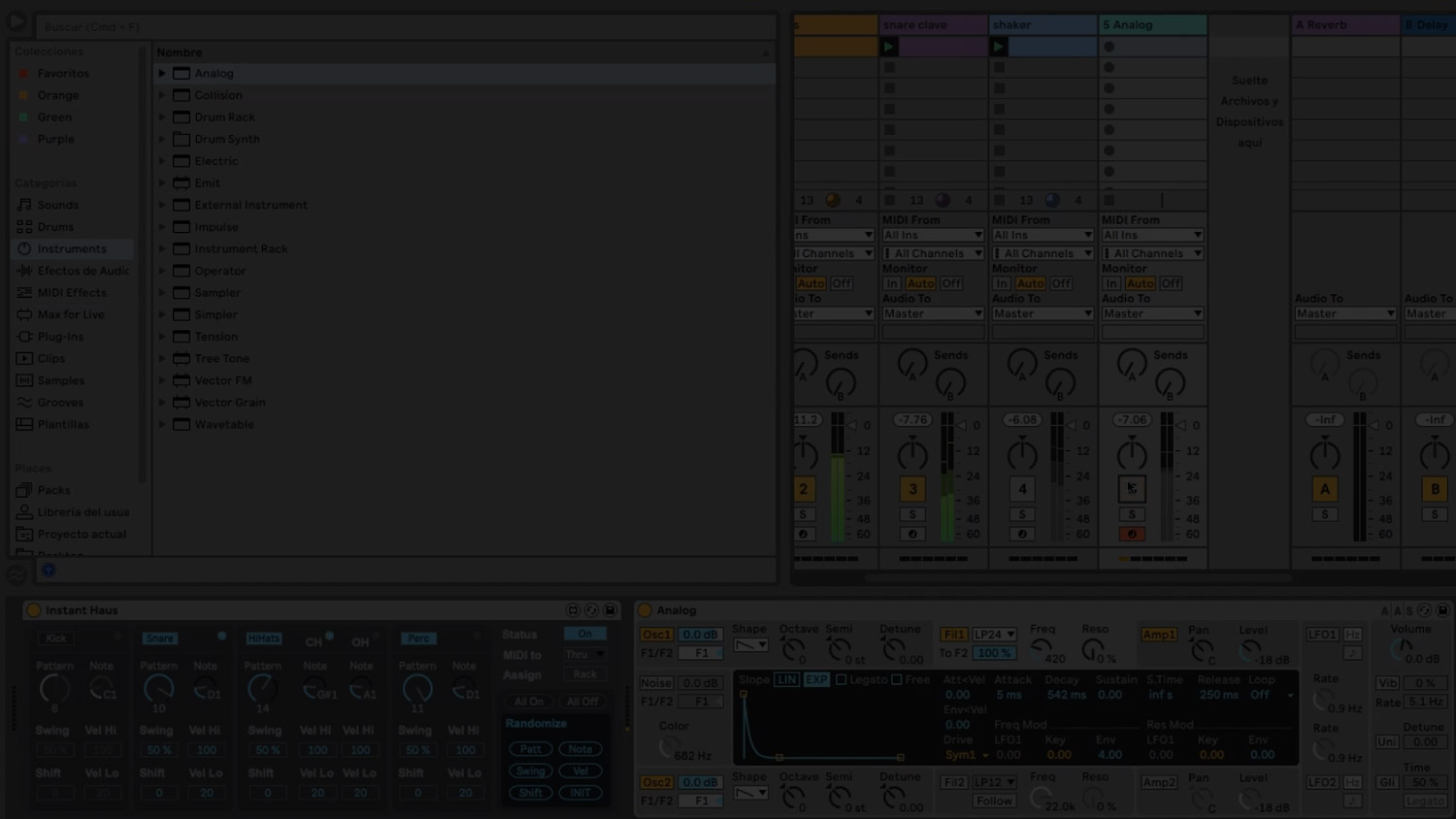
Task: Toggle the Analog device activator
Action: (645, 610)
